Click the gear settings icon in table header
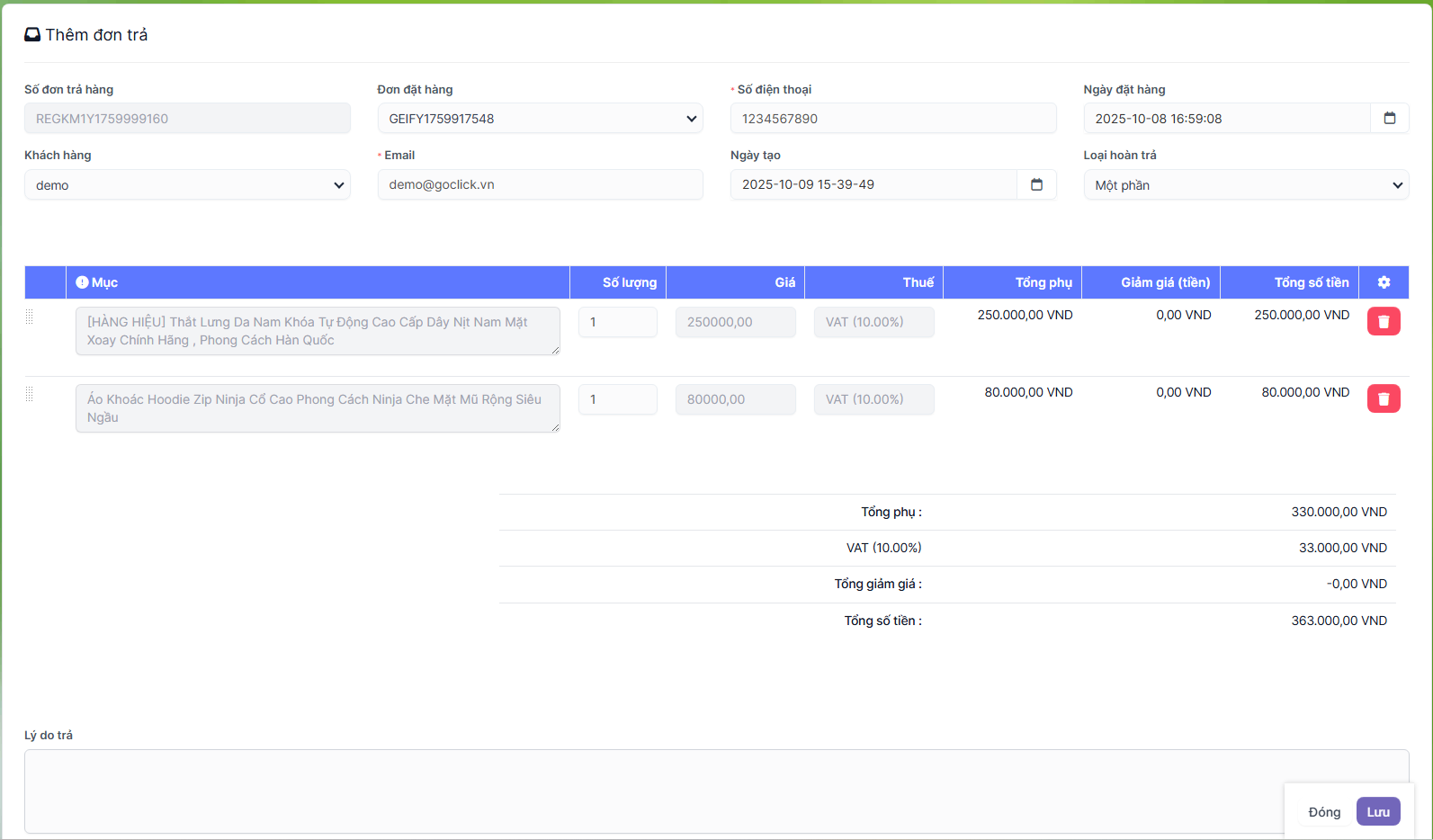The image size is (1433, 840). coord(1384,282)
